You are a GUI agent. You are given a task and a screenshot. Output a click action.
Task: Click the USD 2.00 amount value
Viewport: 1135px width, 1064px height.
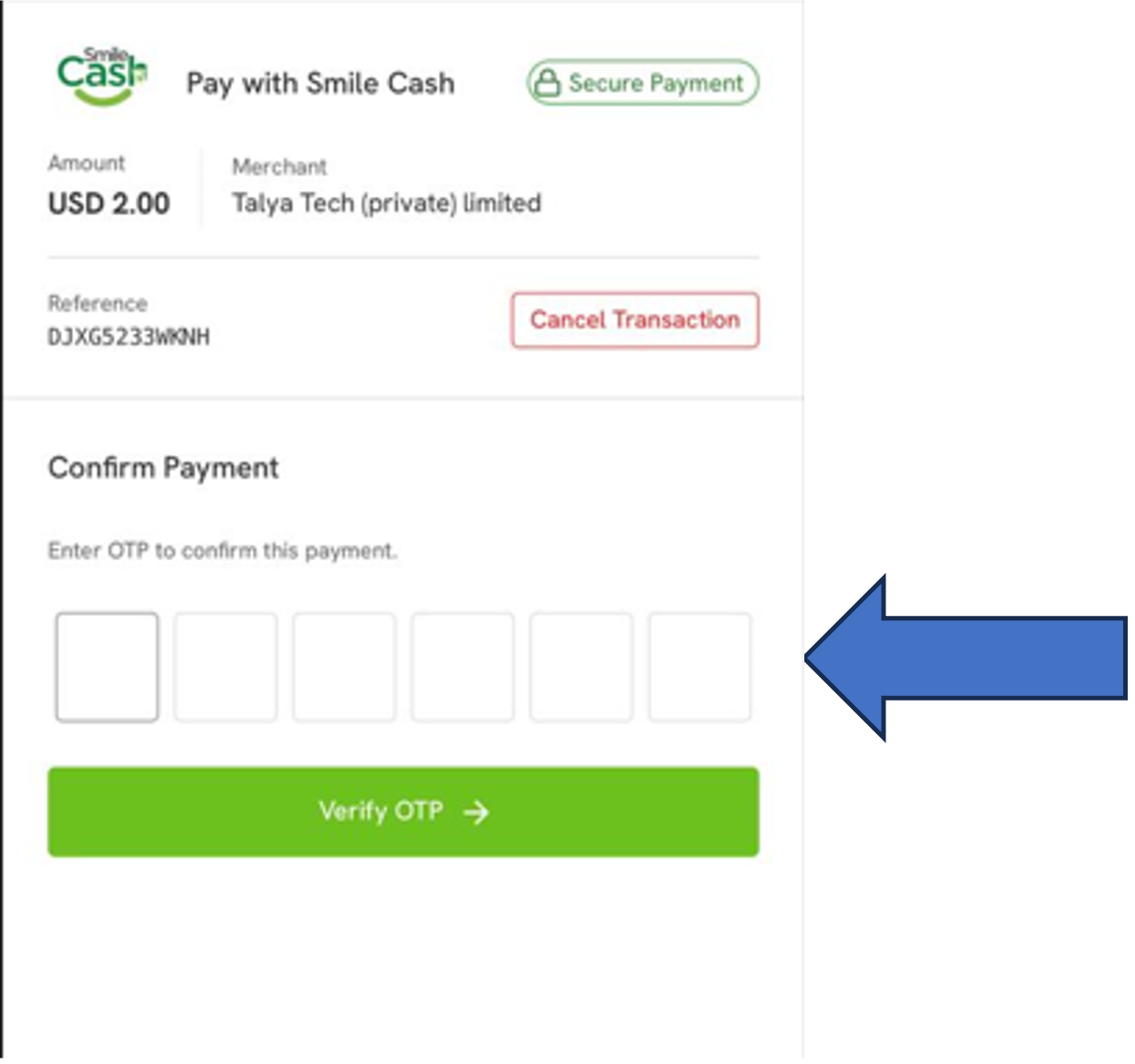[x=109, y=203]
